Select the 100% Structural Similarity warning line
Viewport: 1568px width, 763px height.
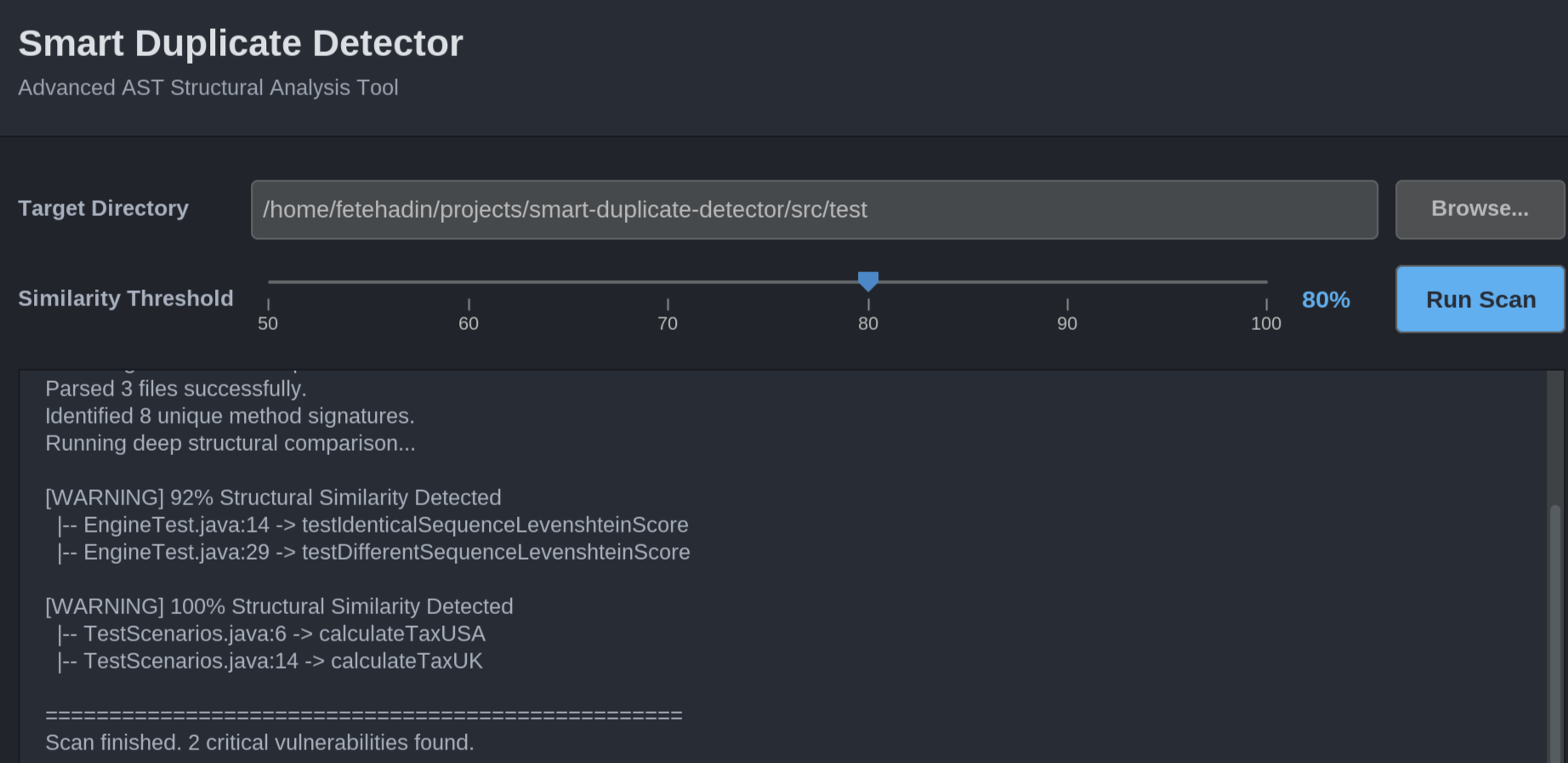tap(279, 606)
